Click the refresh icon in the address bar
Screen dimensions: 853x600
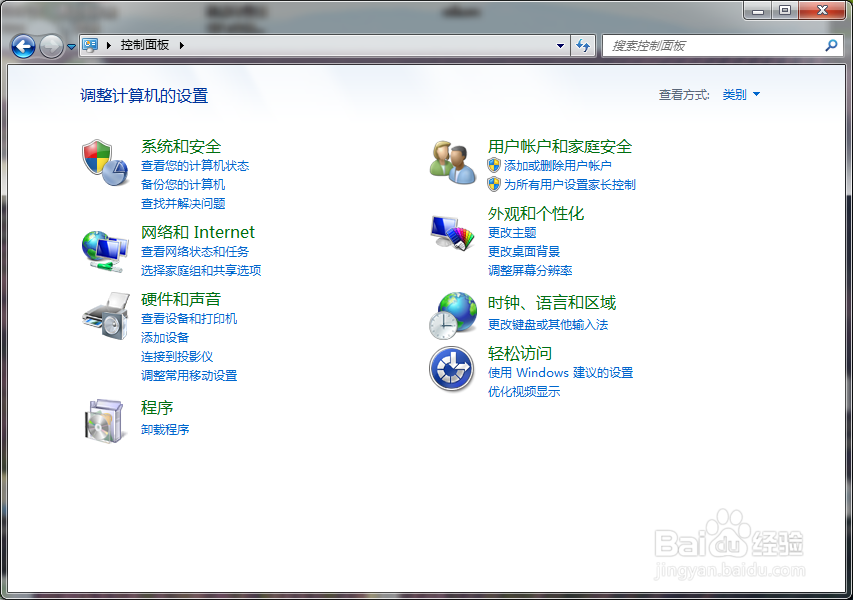coord(583,45)
